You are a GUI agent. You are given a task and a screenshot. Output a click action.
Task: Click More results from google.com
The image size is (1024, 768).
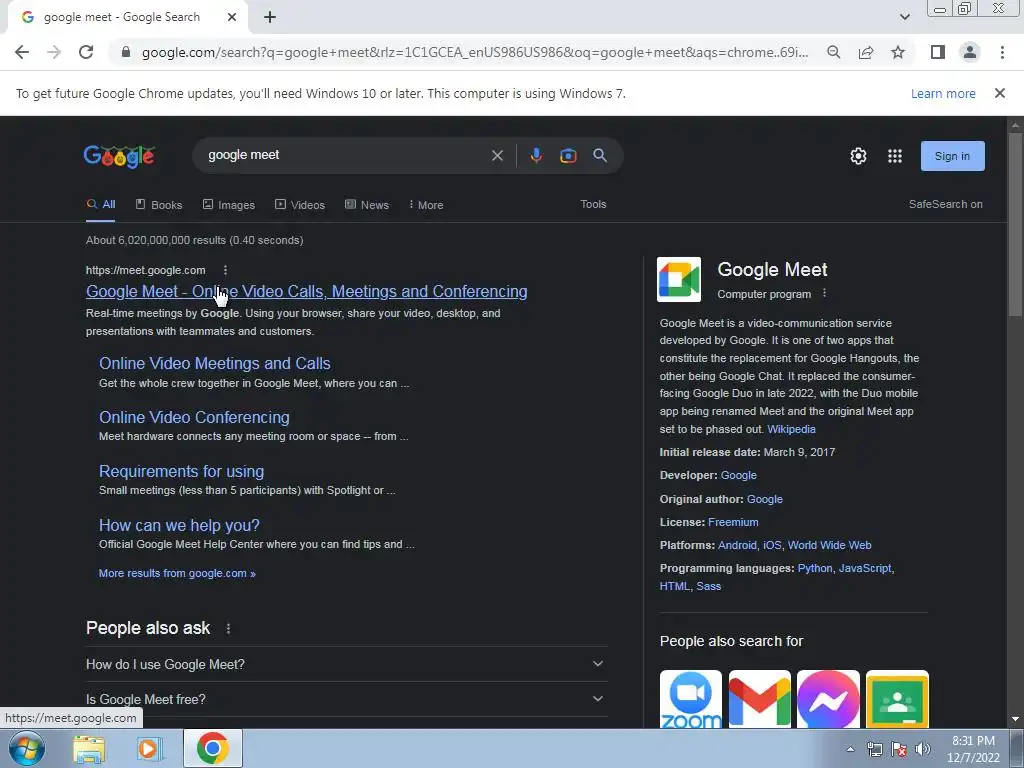[x=177, y=573]
